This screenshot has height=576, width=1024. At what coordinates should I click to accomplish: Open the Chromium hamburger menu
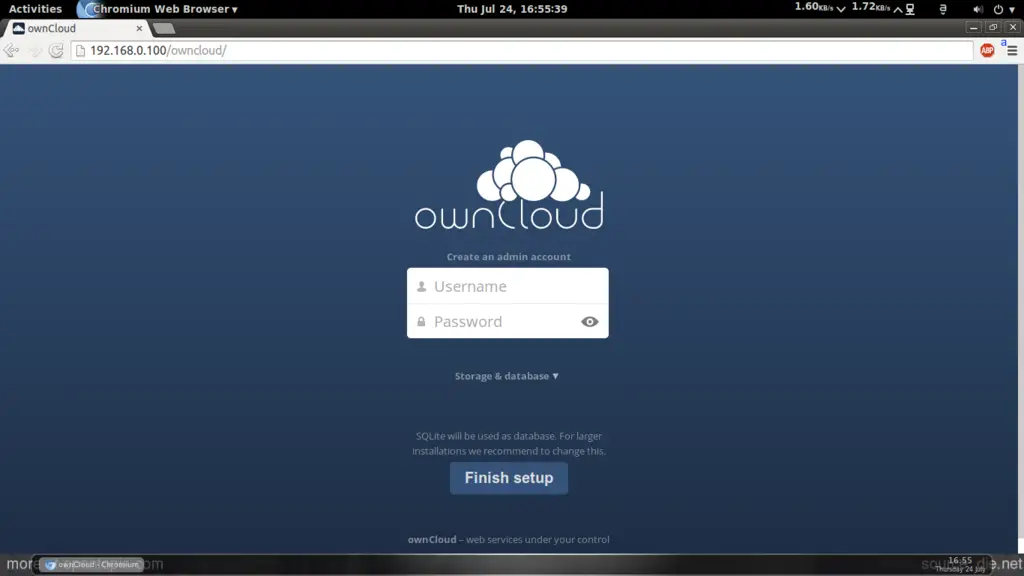pos(1012,50)
